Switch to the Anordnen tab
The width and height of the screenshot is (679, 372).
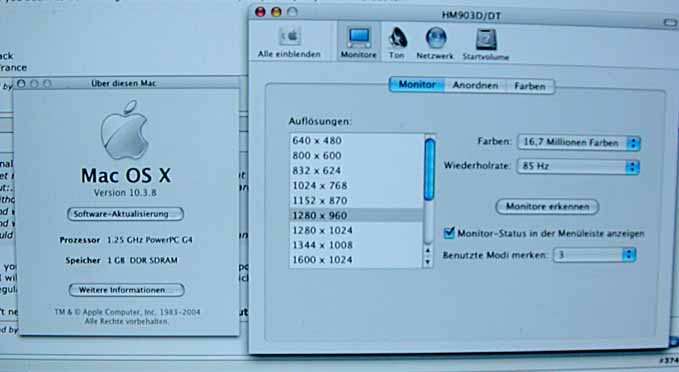point(475,85)
